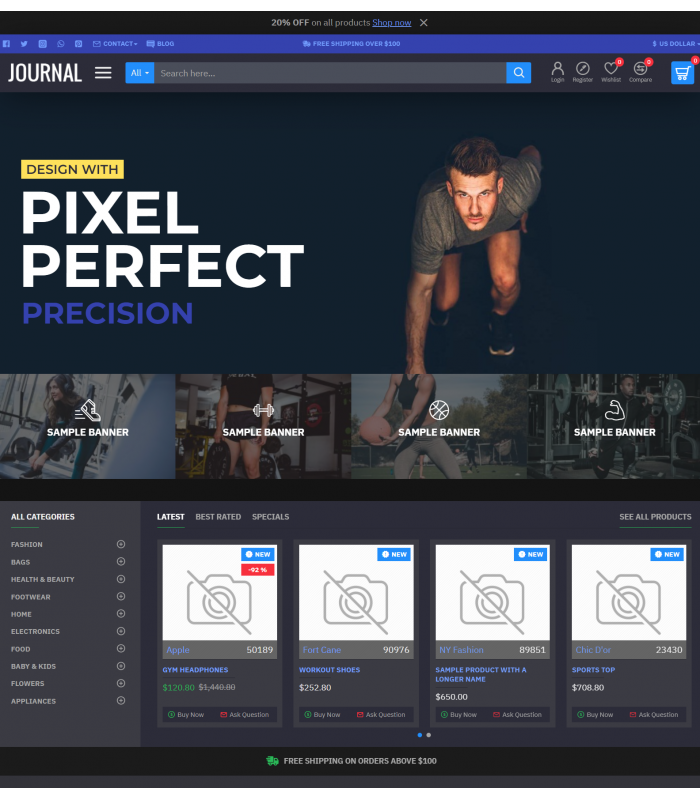Click the 'Shop now' link
Viewport: 700px width, 800px height.
(391, 22)
